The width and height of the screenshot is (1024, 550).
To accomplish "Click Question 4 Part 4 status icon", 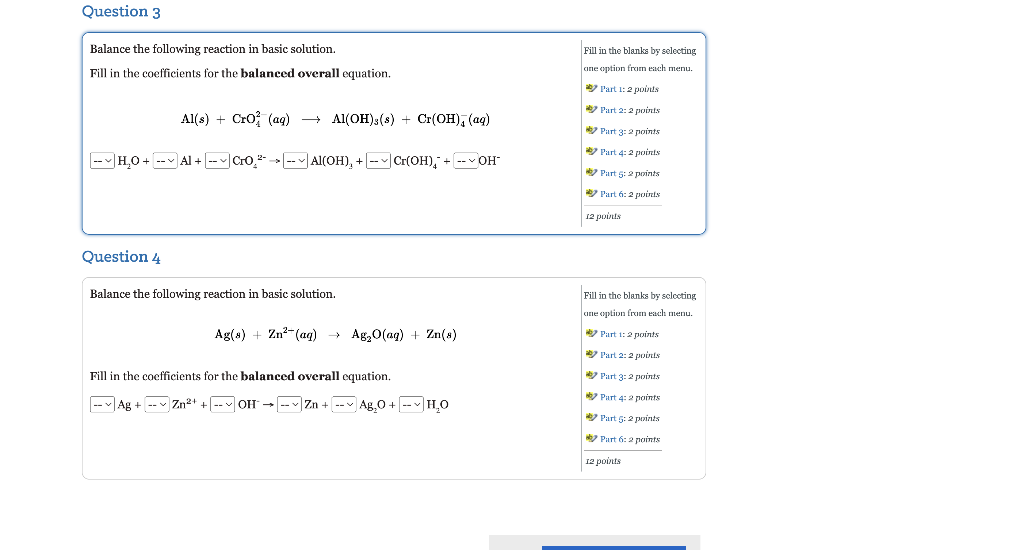I will 592,396.
